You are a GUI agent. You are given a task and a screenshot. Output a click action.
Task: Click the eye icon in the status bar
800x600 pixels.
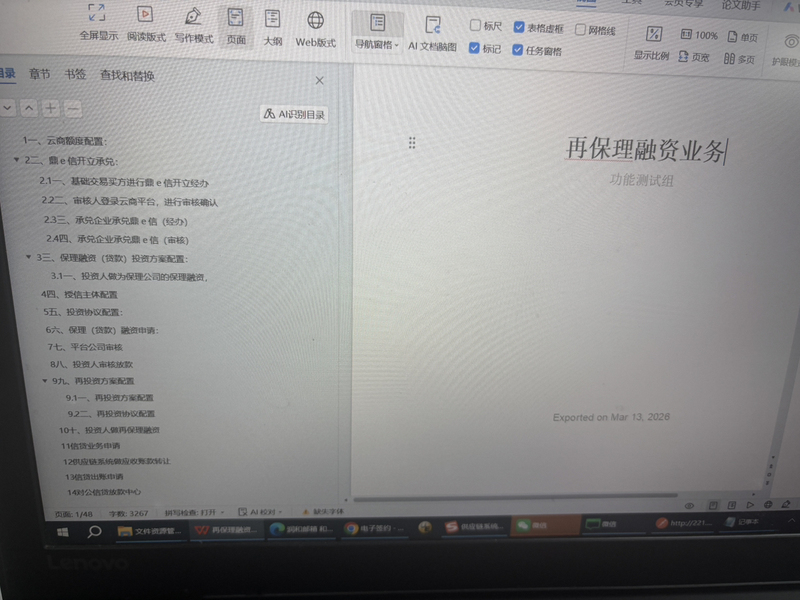[689, 506]
